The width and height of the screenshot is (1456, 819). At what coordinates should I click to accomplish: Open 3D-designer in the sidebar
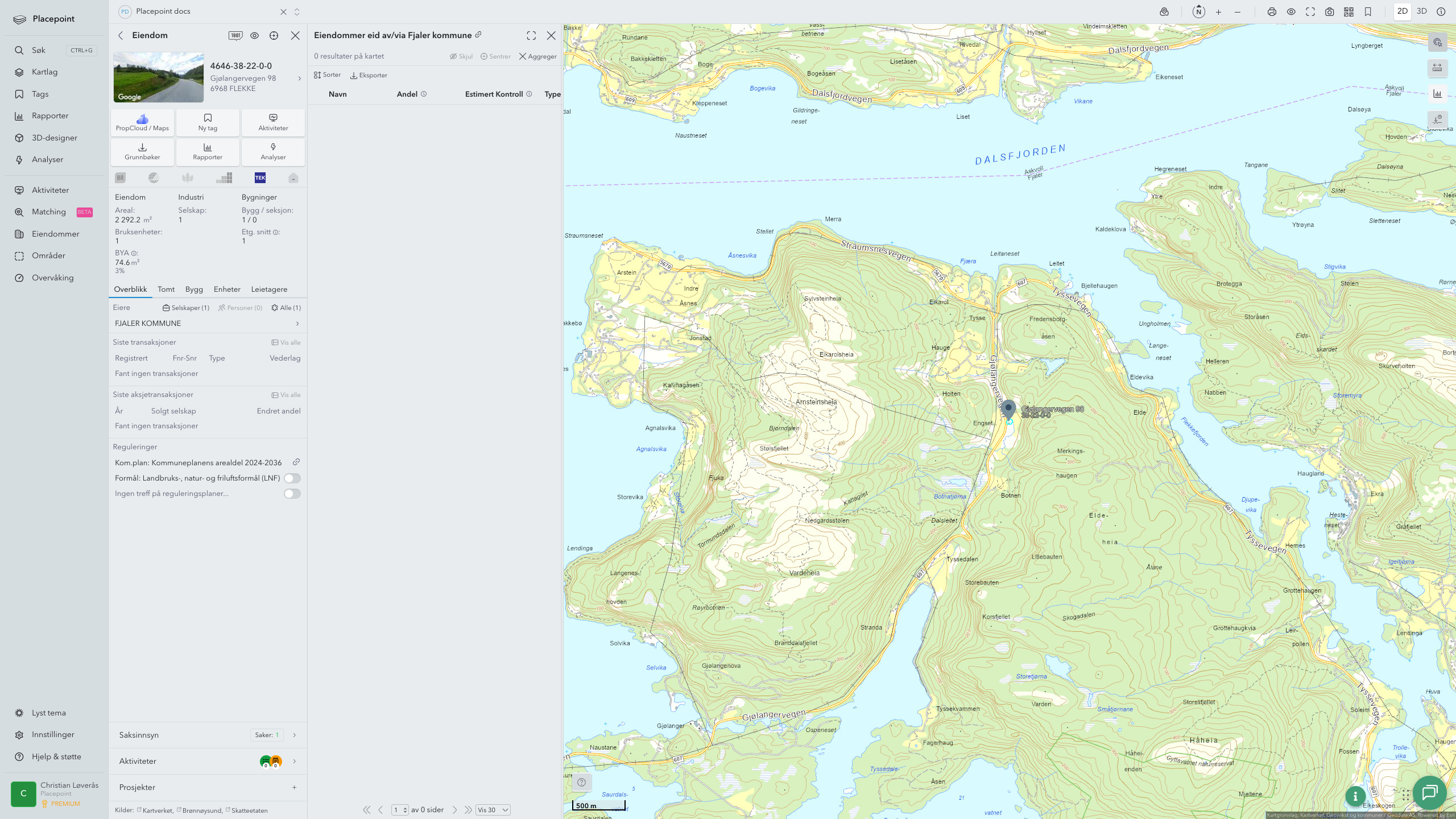click(55, 138)
